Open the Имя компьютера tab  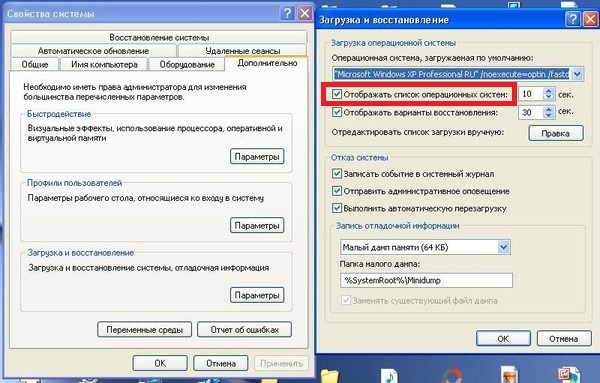point(104,64)
